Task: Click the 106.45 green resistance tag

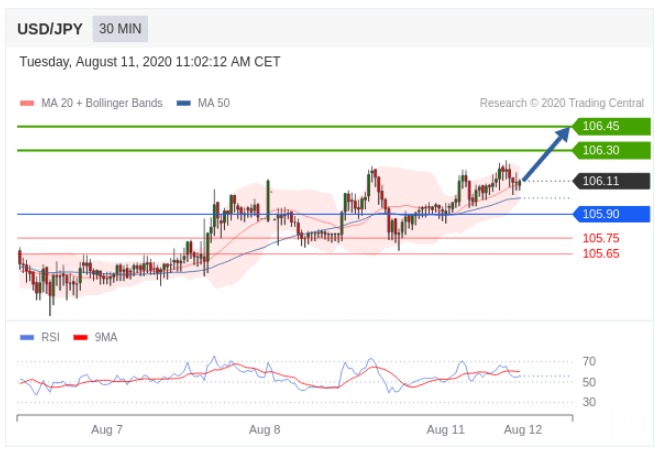Action: point(612,126)
